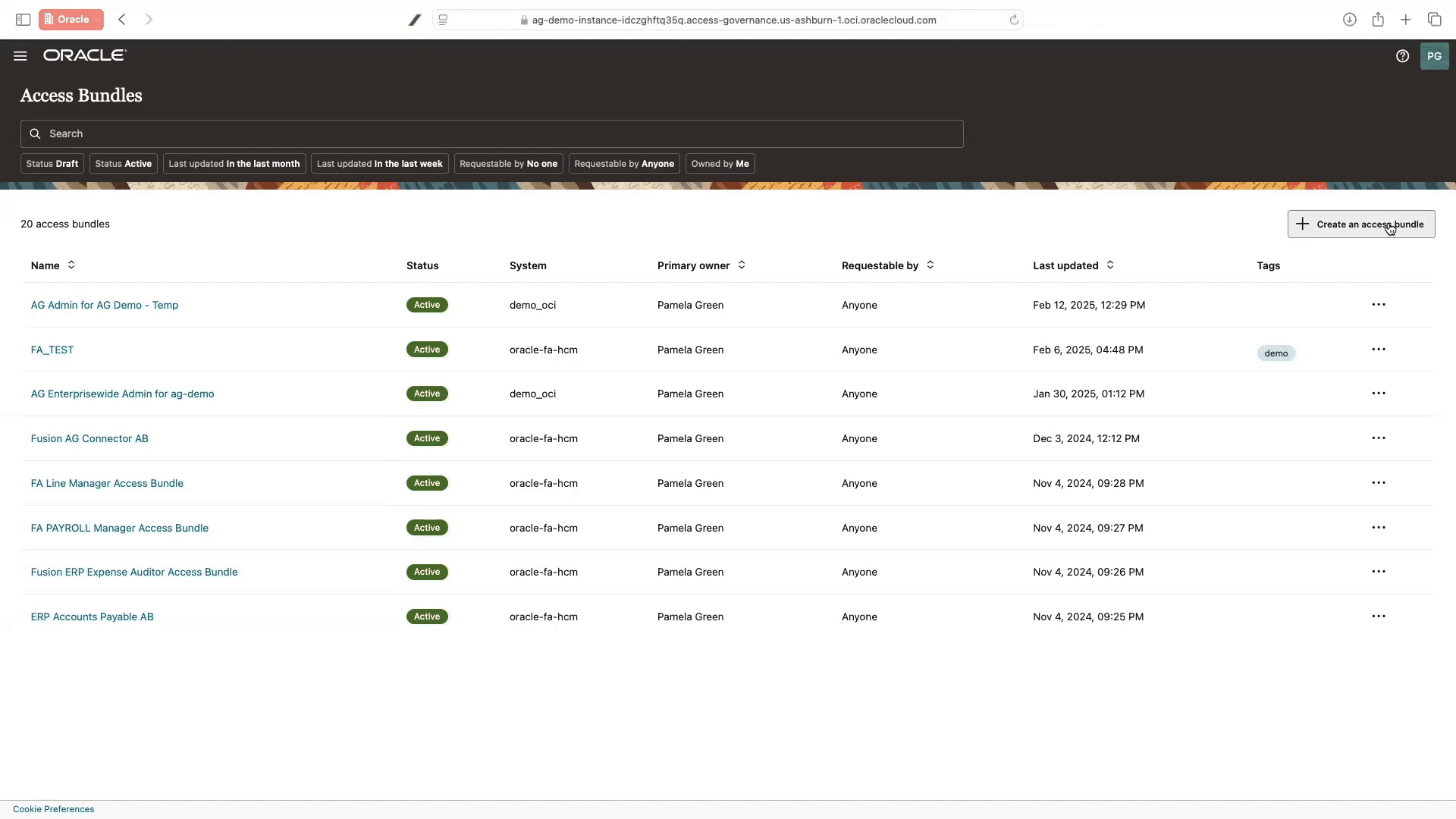
Task: Open a new Safari tab
Action: tap(1405, 19)
